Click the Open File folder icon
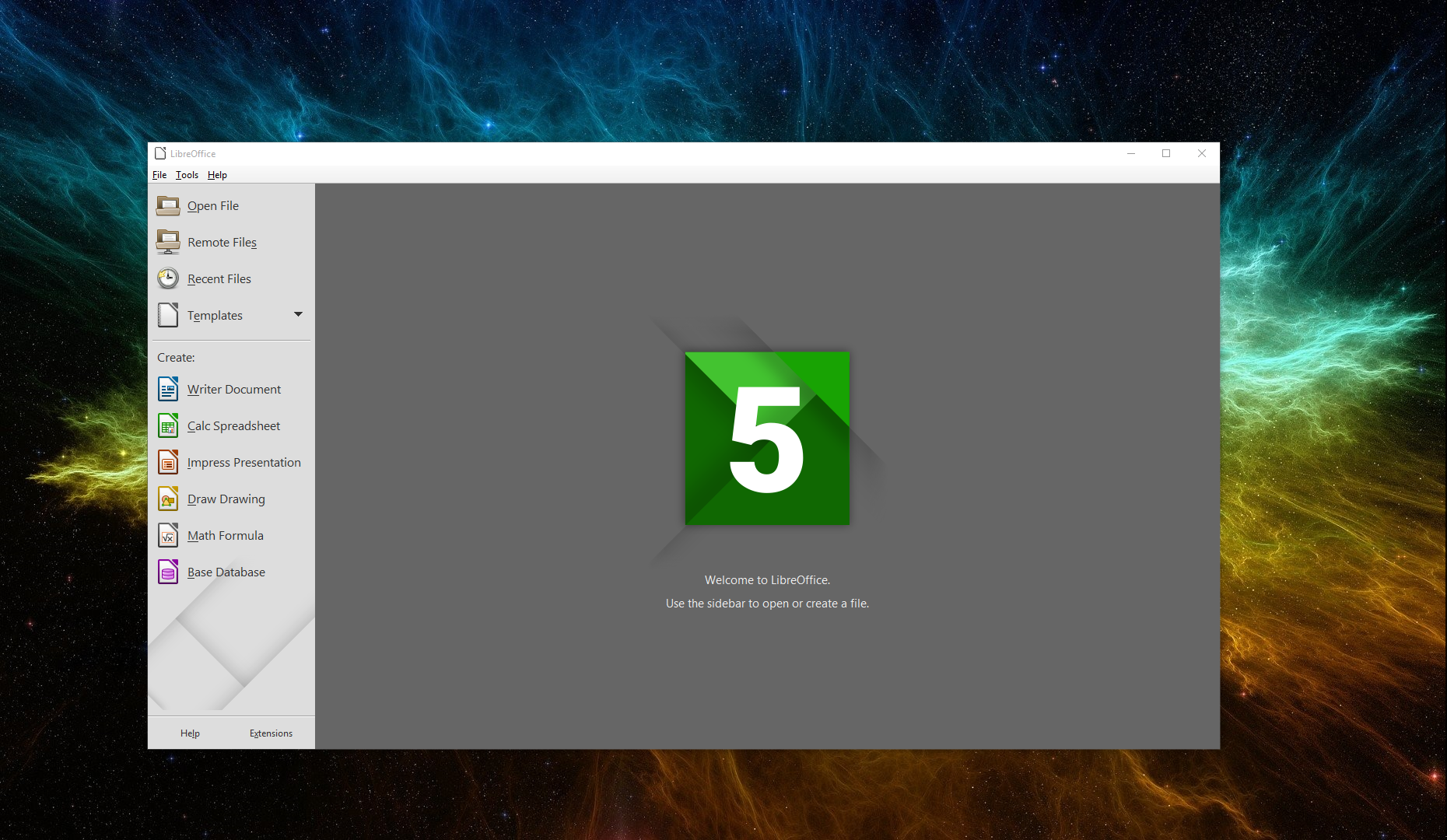 pyautogui.click(x=168, y=205)
